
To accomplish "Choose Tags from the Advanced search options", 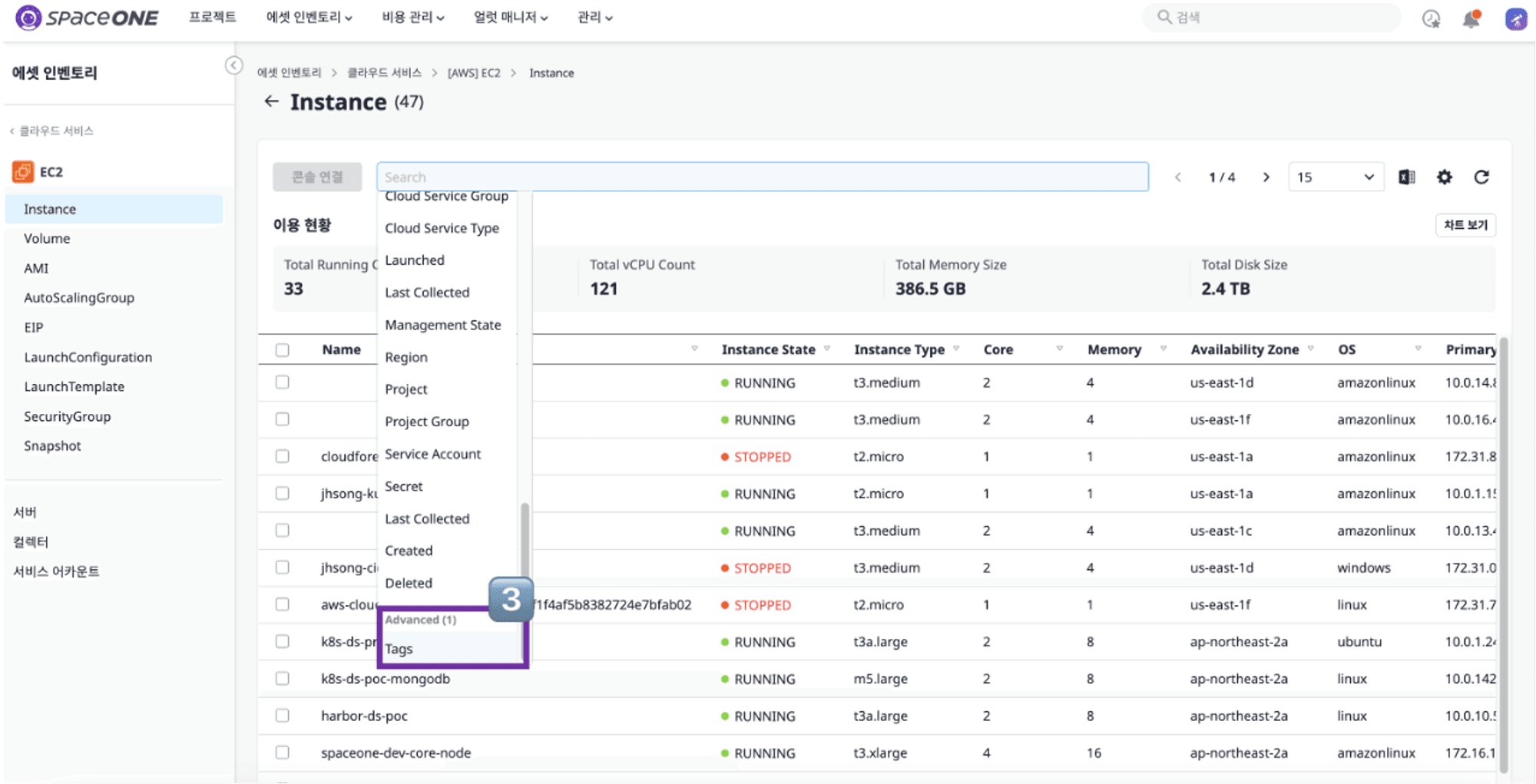I will click(399, 649).
